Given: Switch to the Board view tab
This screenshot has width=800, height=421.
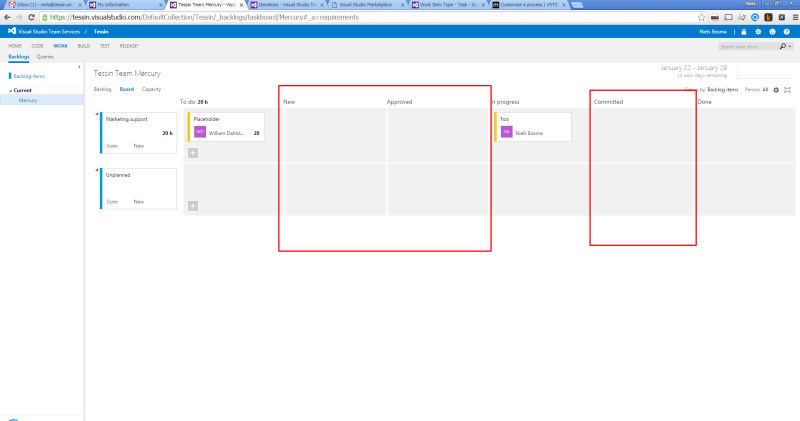Looking at the screenshot, I should pos(127,89).
